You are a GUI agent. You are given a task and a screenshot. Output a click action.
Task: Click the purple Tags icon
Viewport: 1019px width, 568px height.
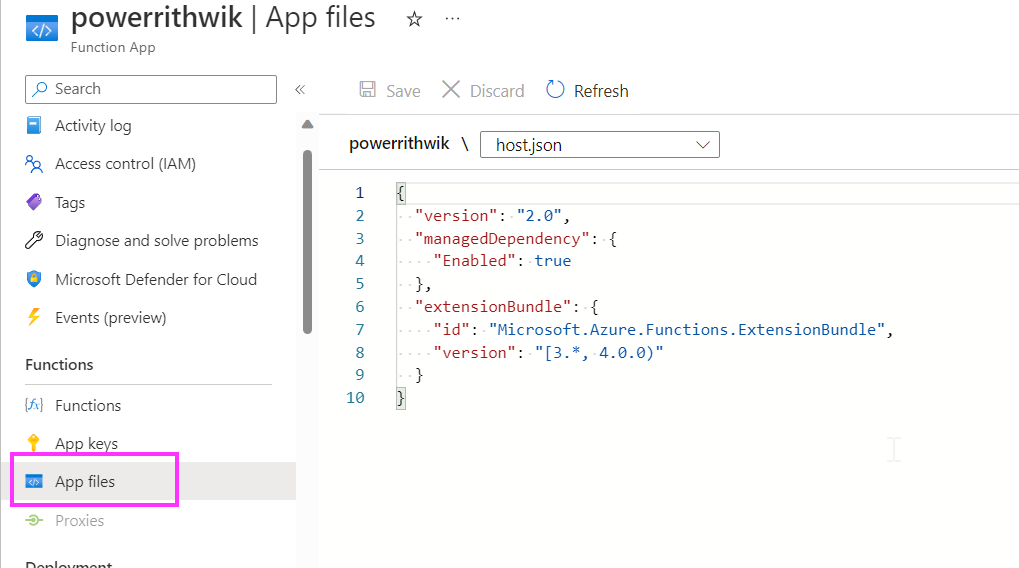[34, 202]
